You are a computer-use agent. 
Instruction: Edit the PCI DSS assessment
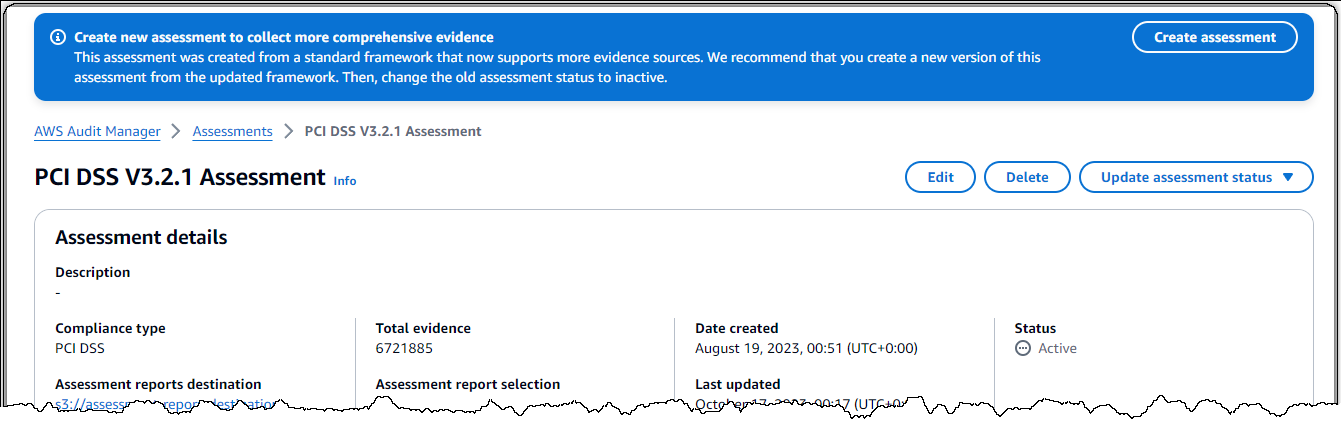pyautogui.click(x=940, y=177)
